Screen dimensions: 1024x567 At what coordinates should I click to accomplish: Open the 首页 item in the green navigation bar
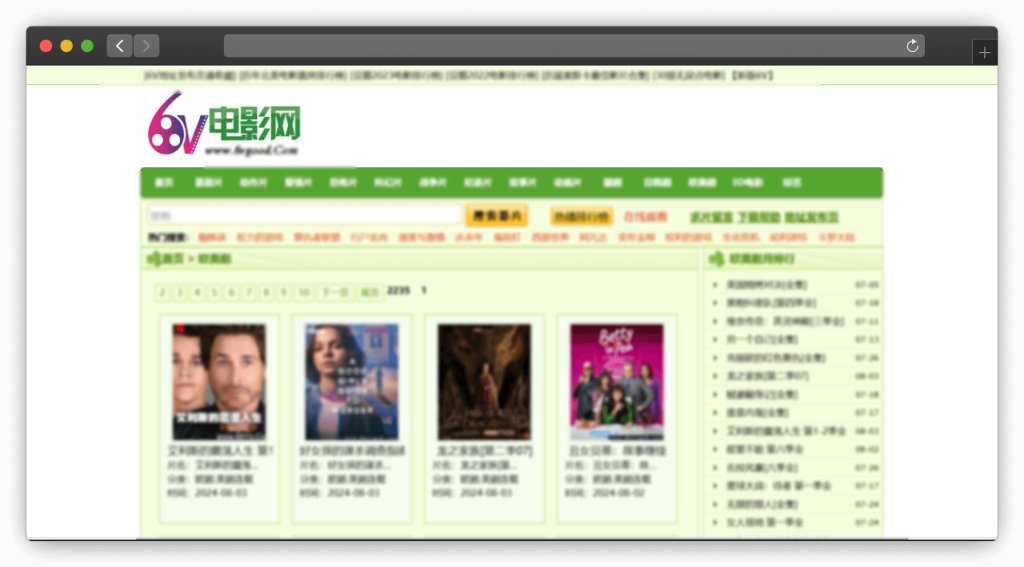point(164,183)
